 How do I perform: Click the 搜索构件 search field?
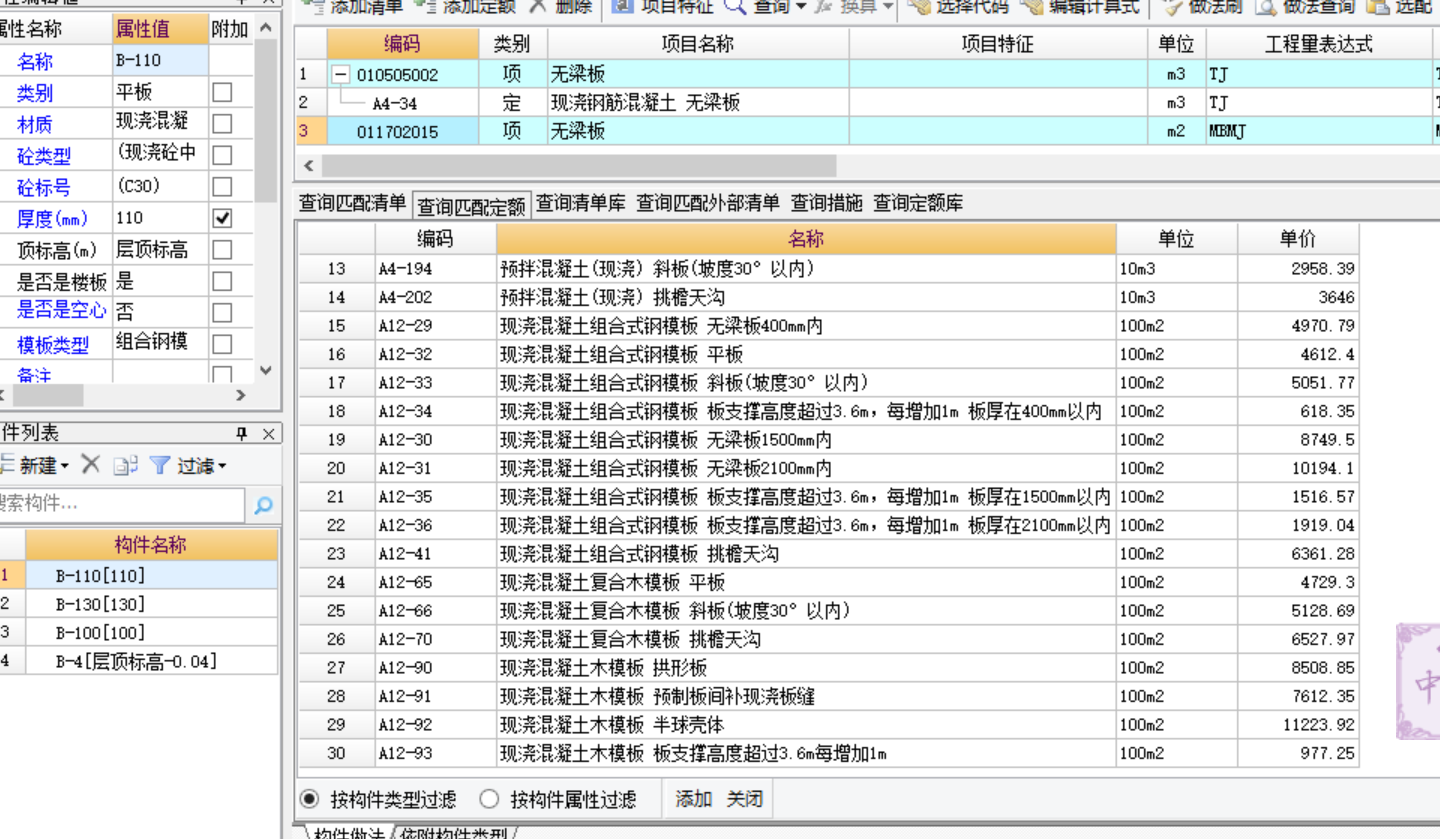120,505
